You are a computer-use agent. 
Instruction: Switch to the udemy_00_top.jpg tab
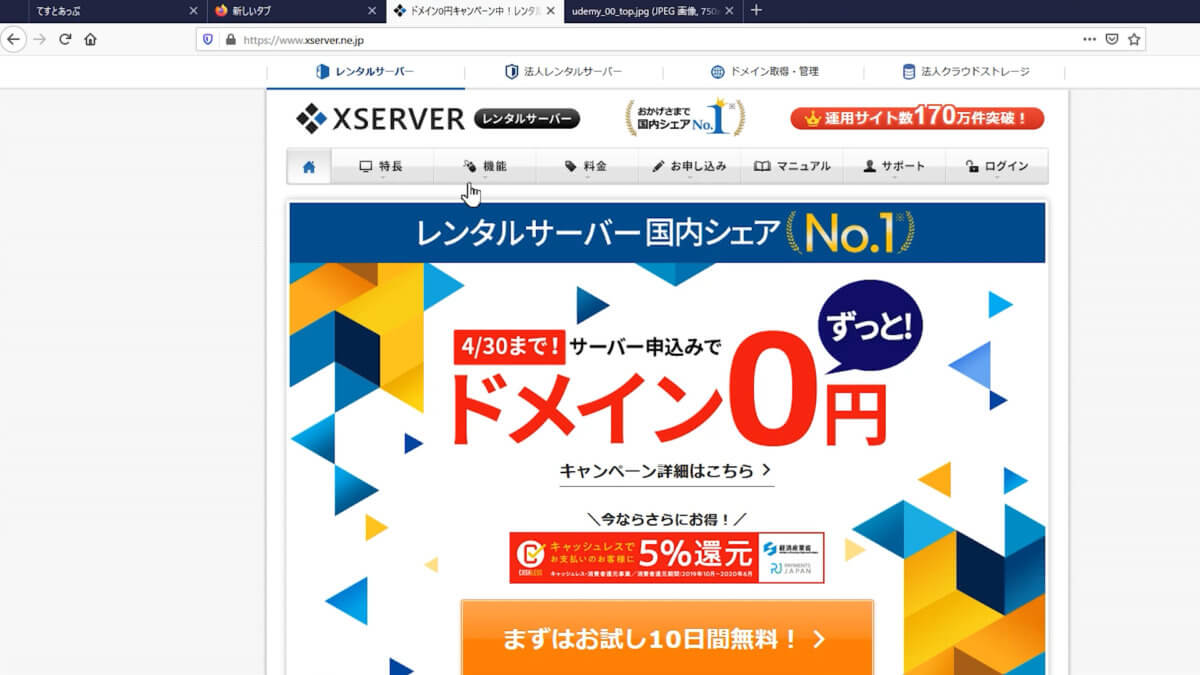coord(652,11)
